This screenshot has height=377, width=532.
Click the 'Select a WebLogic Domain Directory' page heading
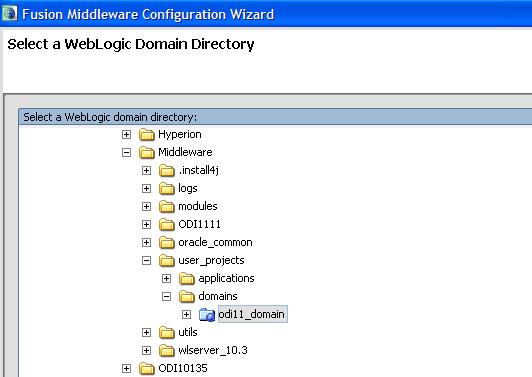pos(131,44)
